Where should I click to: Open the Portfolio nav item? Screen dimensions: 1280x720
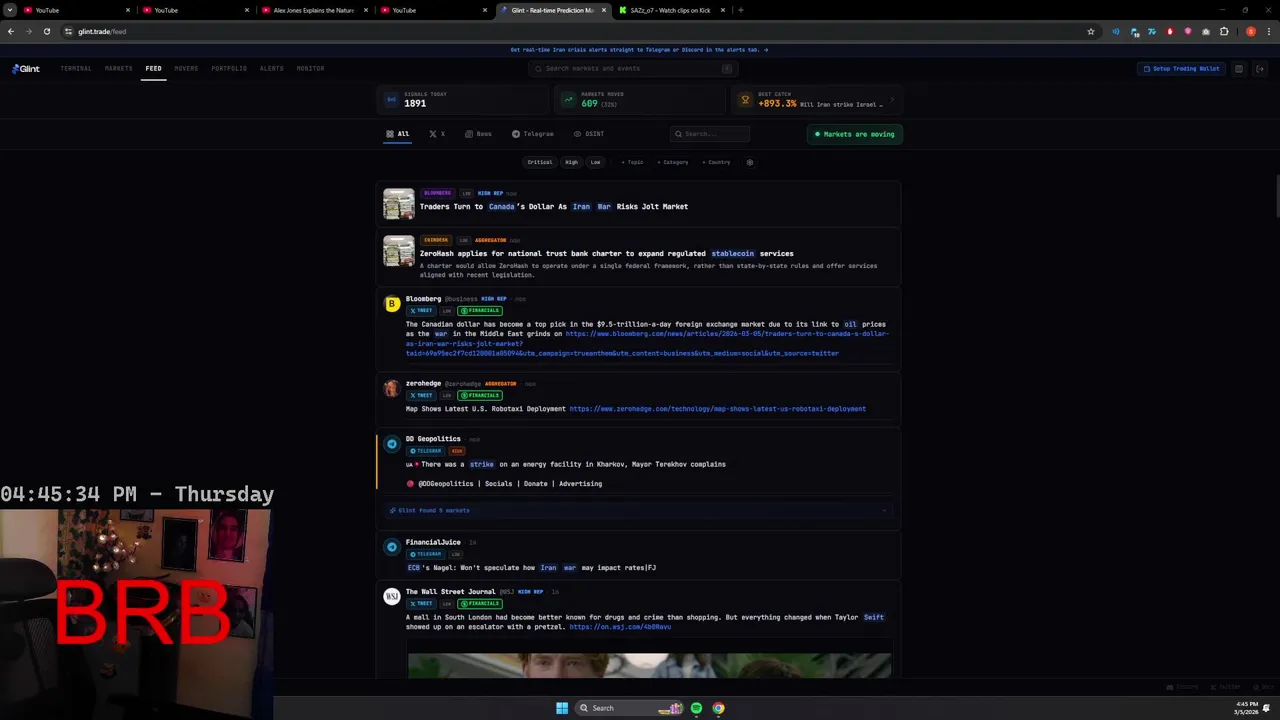point(229,69)
